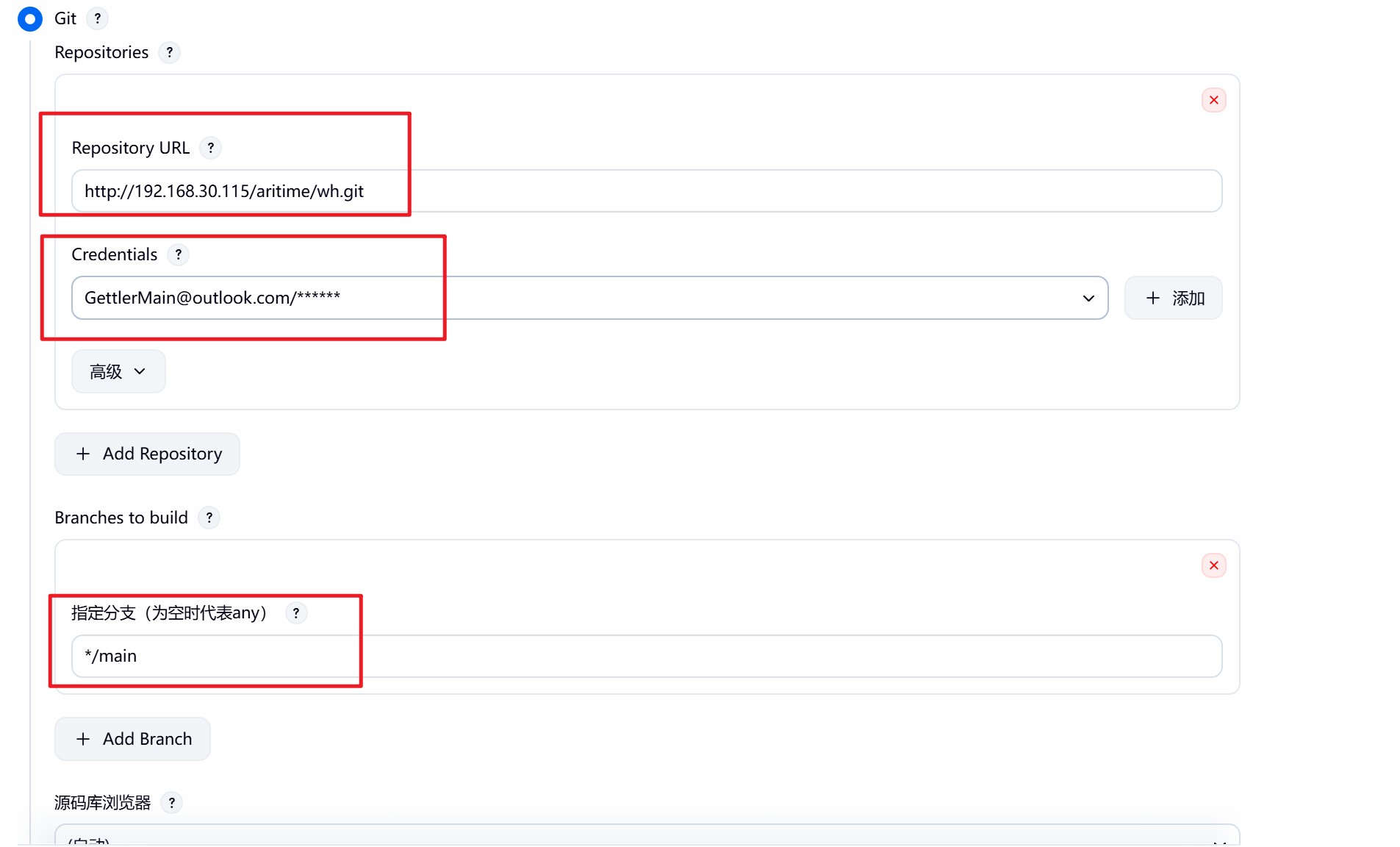Open the Credentials help tooltip
This screenshot has height=847, width=1400.
179,254
